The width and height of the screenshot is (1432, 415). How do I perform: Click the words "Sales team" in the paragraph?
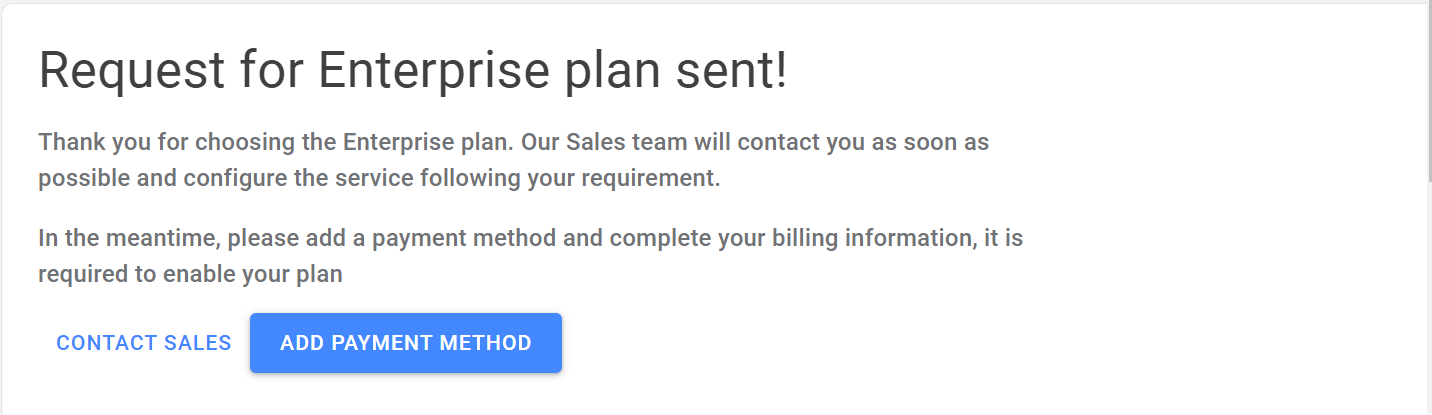[x=626, y=142]
